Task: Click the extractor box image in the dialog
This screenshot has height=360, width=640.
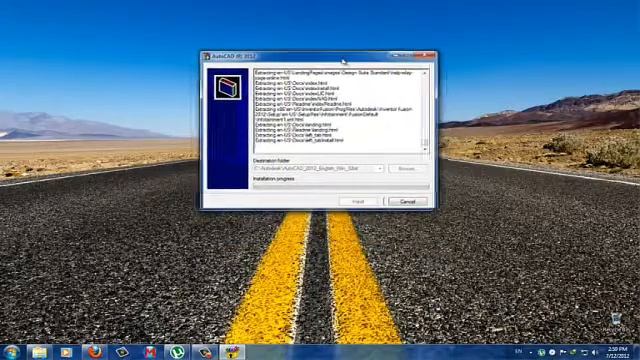Action: [227, 87]
